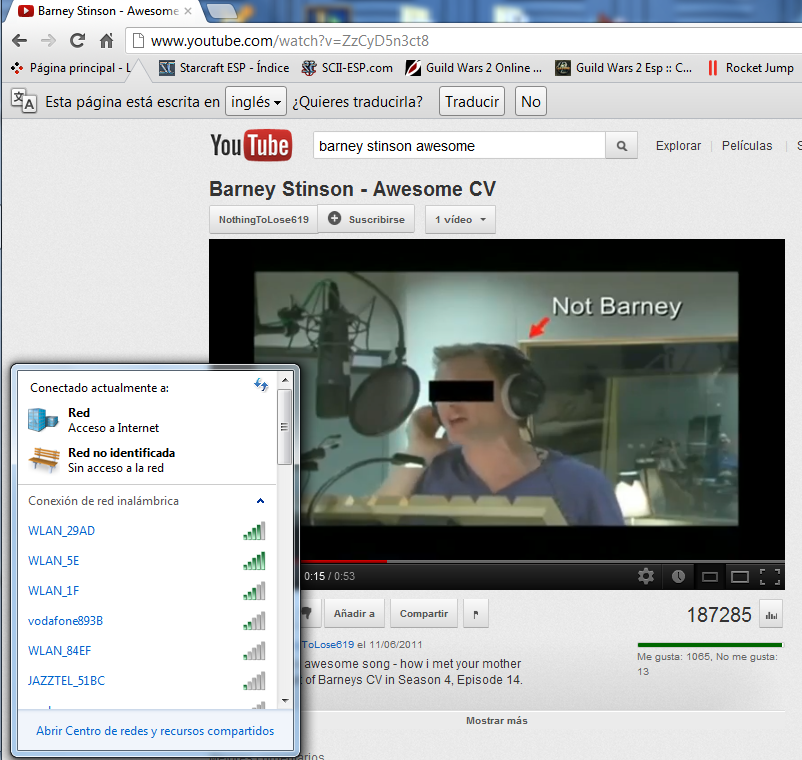Viewport: 802px width, 760px height.
Task: Open the Rocket Jump bookmark
Action: pyautogui.click(x=750, y=68)
